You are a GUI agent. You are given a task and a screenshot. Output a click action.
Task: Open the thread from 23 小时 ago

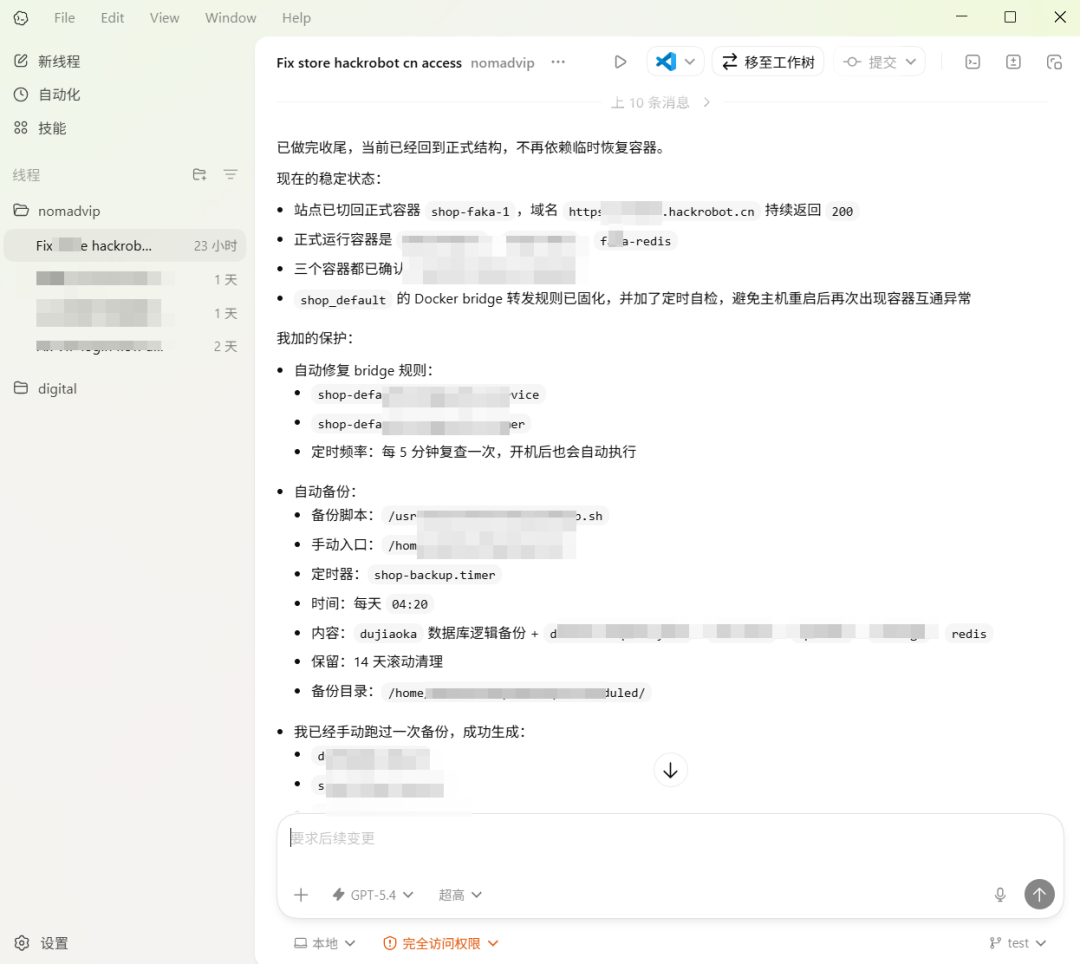[125, 246]
